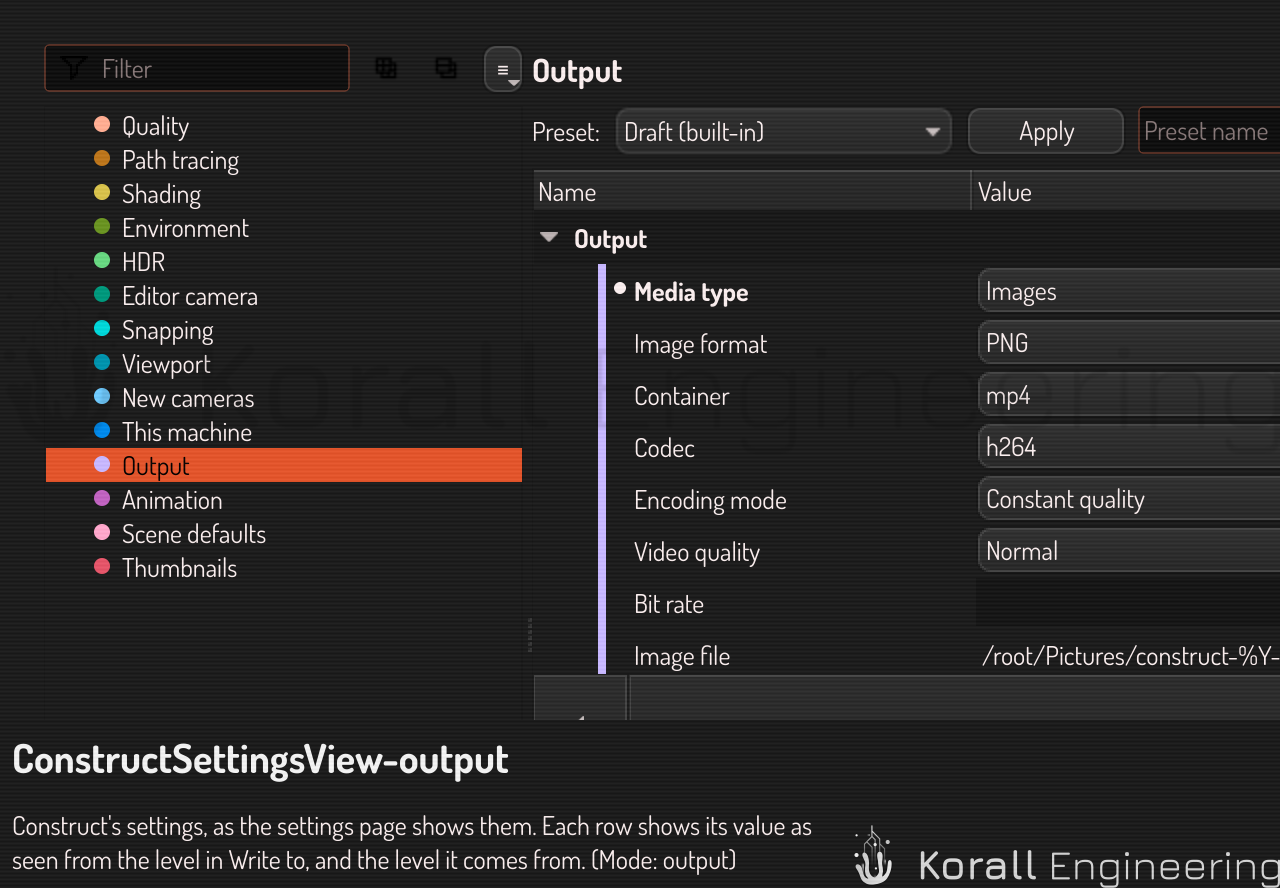Click the purple dot beside Animation

click(102, 498)
